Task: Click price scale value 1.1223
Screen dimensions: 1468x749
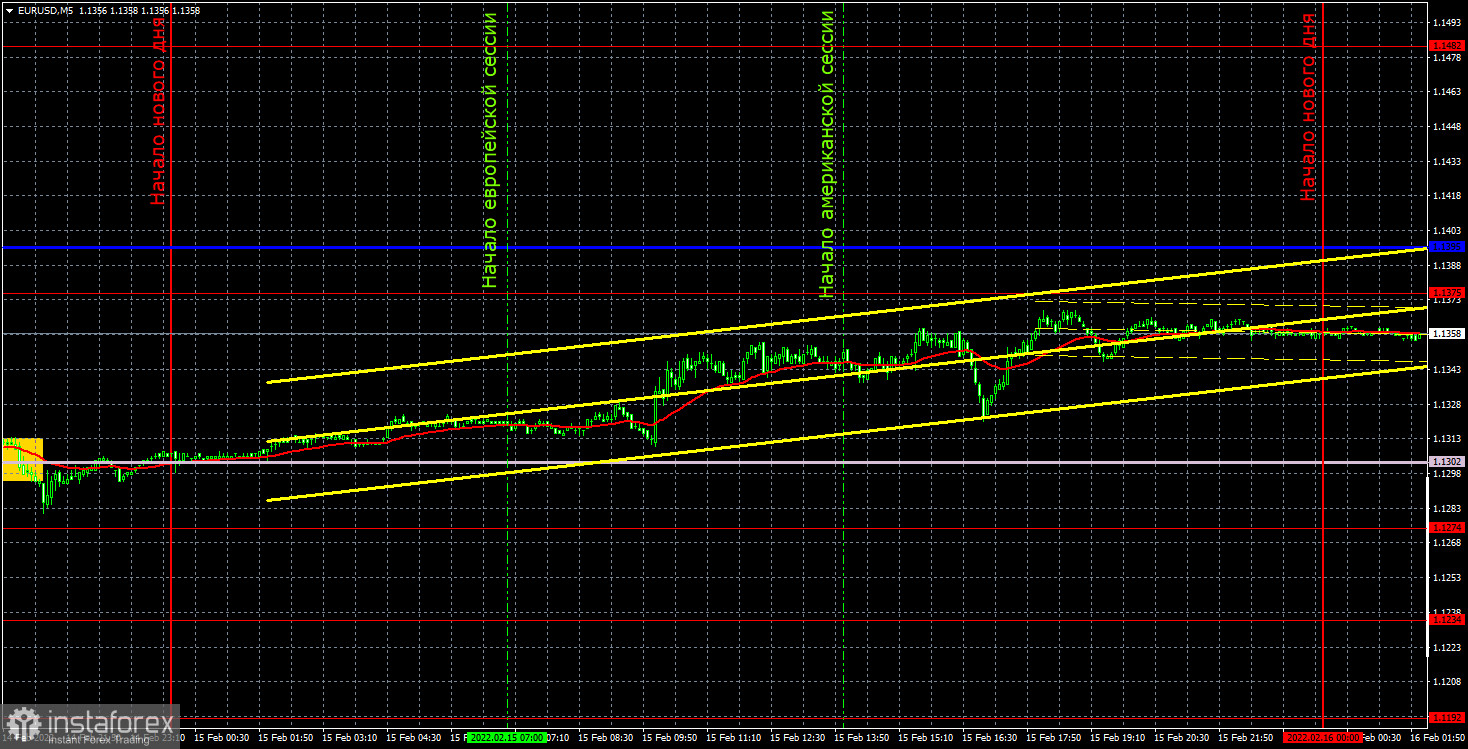Action: point(1447,647)
